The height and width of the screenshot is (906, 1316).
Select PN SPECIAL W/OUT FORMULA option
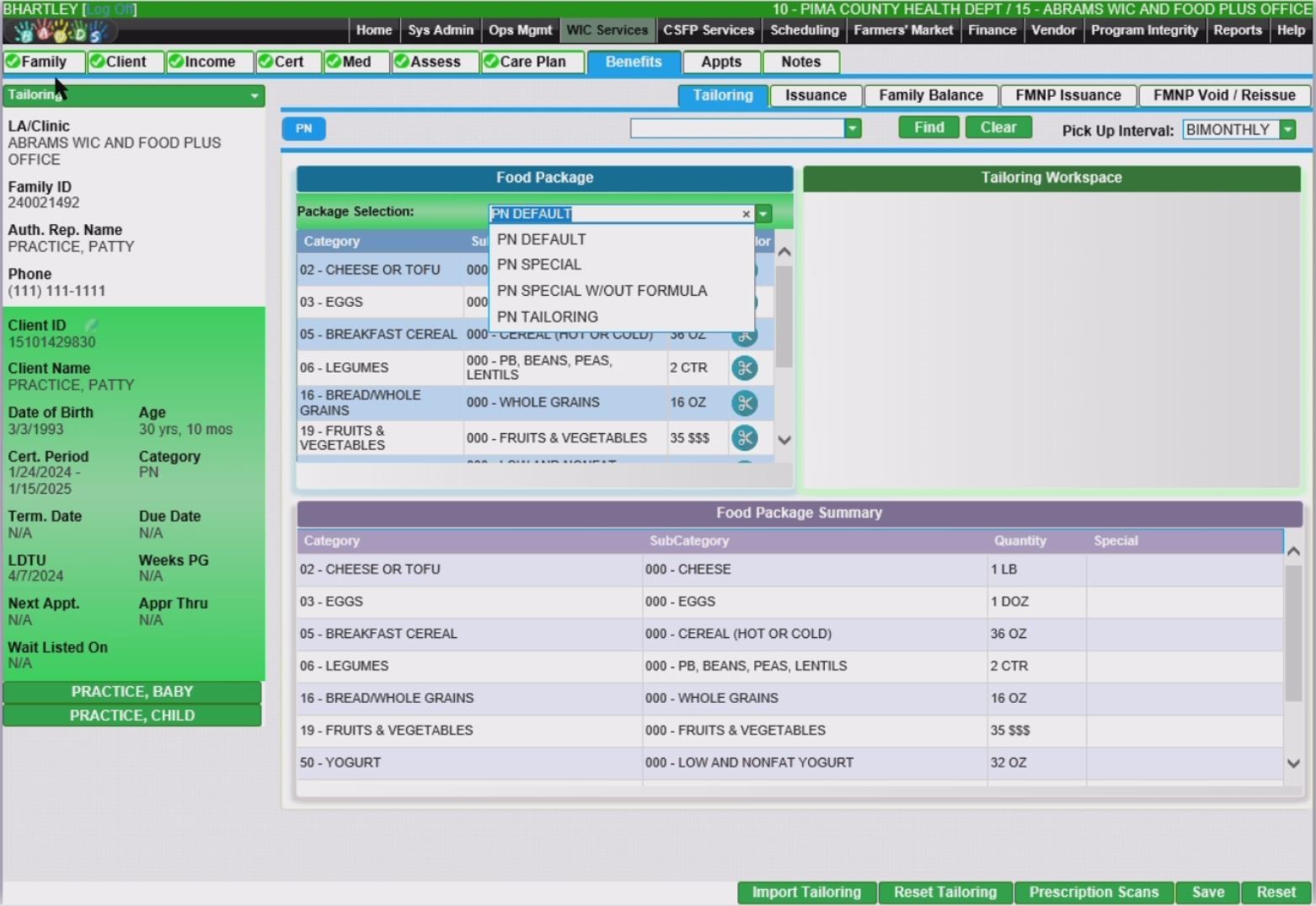602,291
